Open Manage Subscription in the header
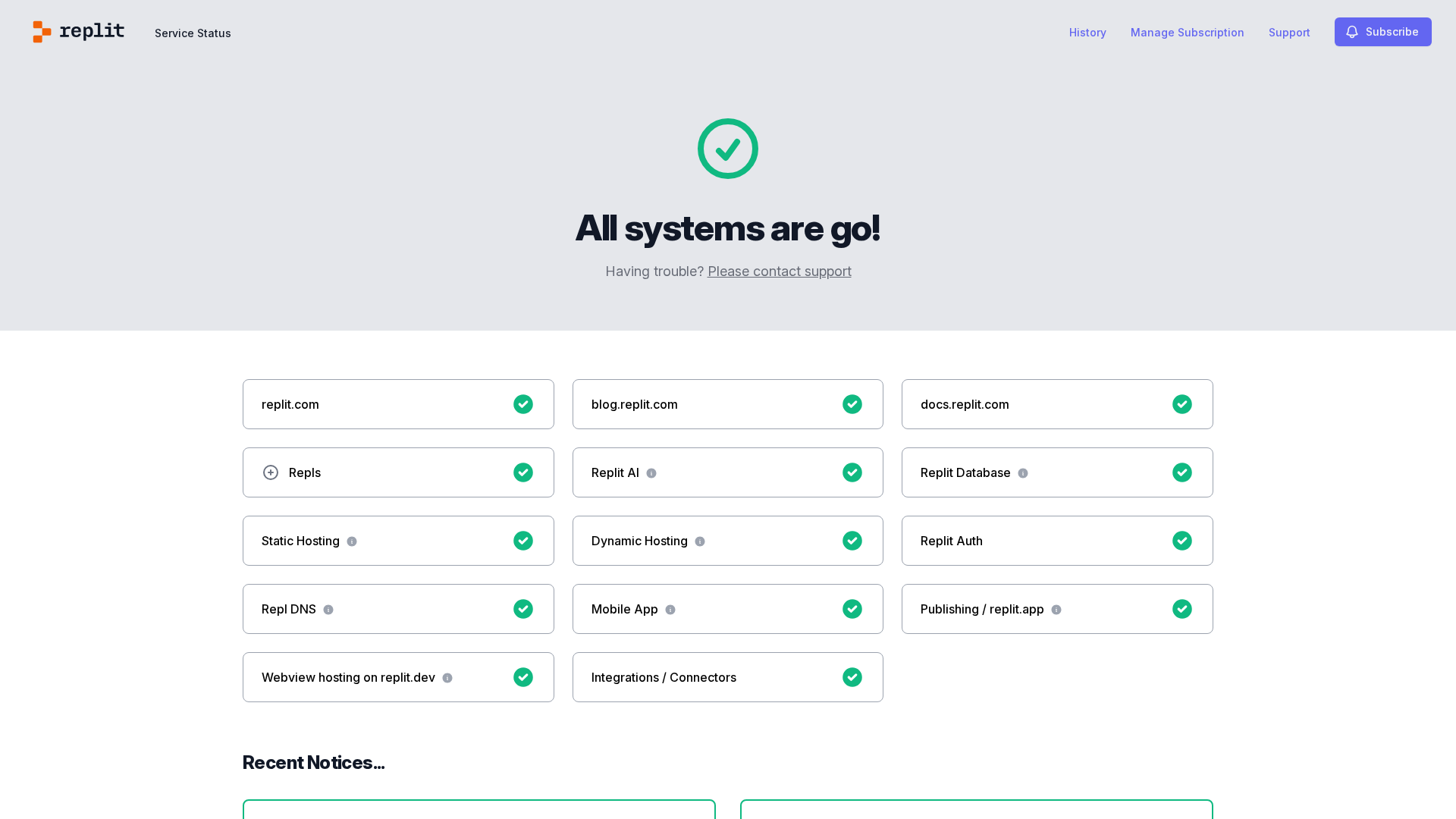This screenshot has width=1456, height=819. pyautogui.click(x=1187, y=33)
